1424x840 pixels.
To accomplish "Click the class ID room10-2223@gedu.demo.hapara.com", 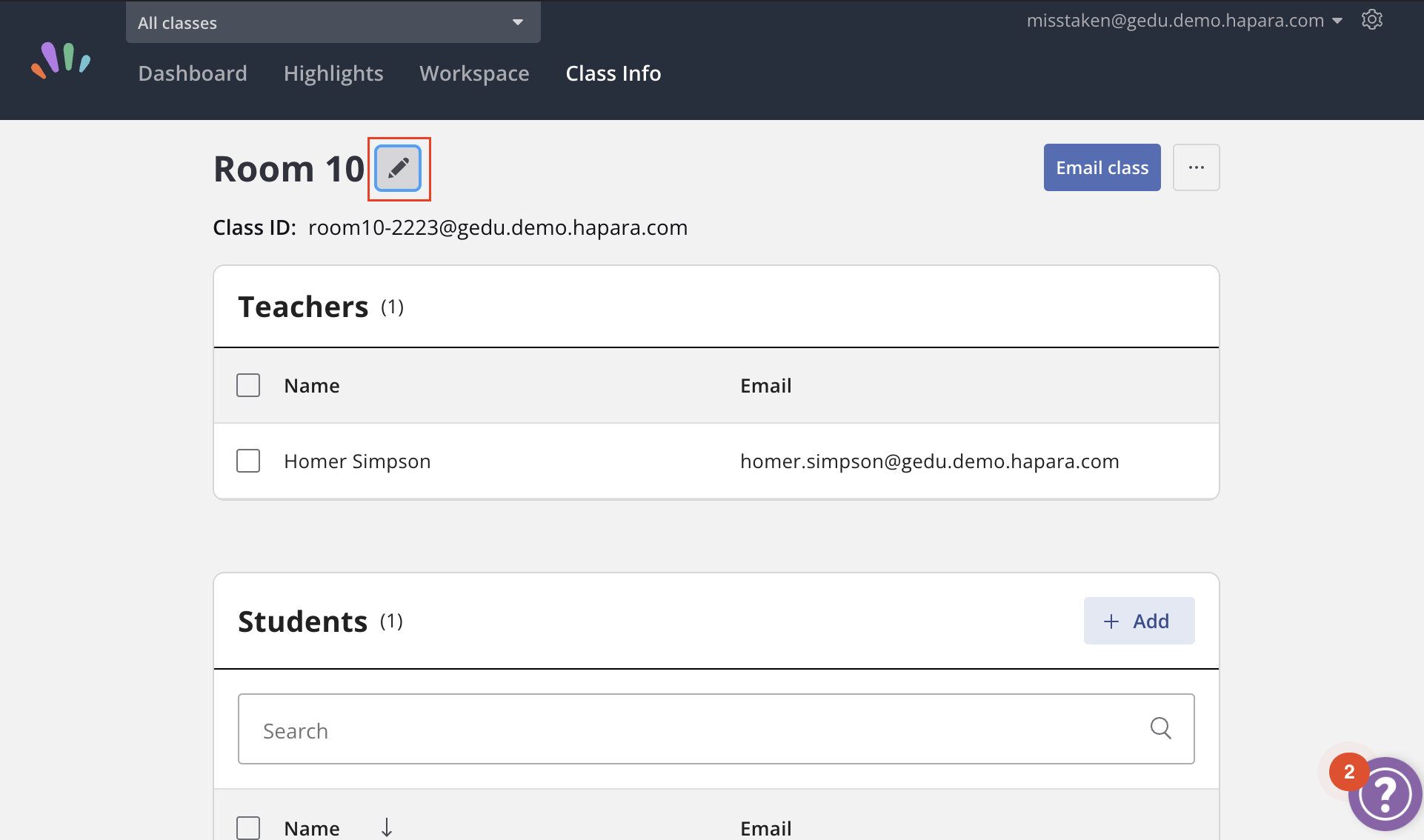I will coord(498,227).
